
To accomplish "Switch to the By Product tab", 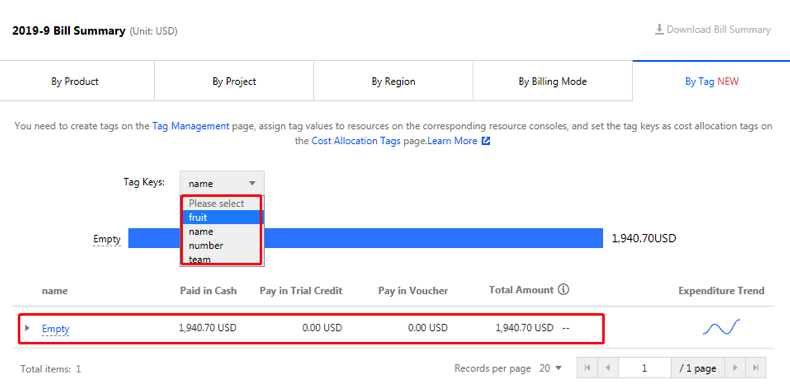I will [x=75, y=81].
